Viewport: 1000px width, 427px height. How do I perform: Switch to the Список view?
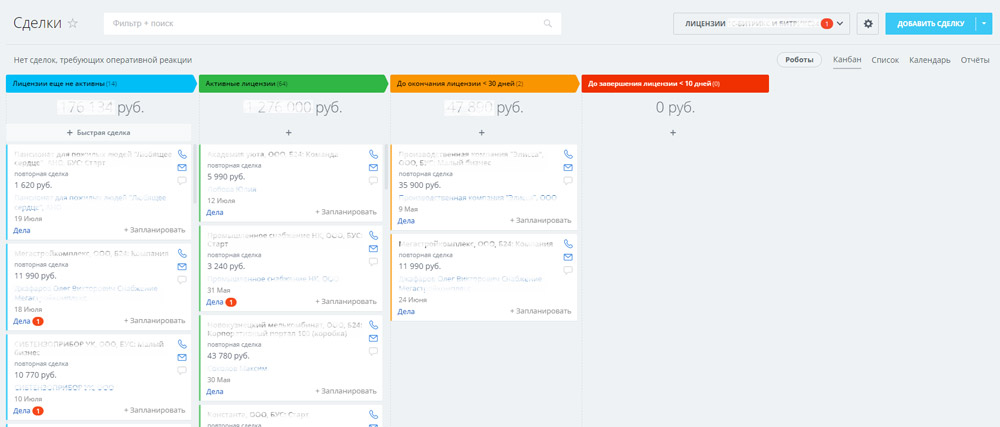[x=885, y=60]
